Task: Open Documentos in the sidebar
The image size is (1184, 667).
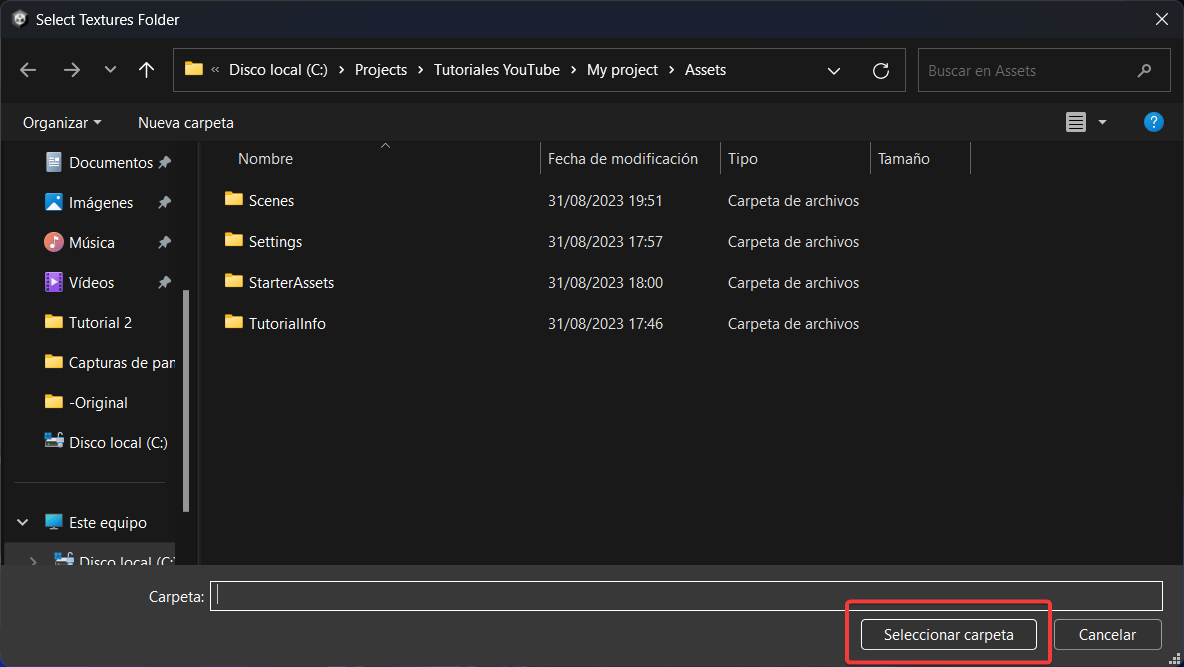Action: coord(110,162)
